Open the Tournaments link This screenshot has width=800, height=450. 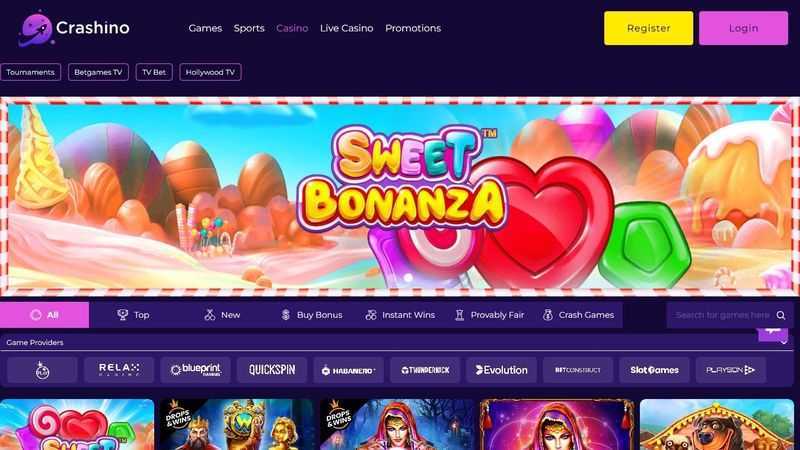point(31,72)
